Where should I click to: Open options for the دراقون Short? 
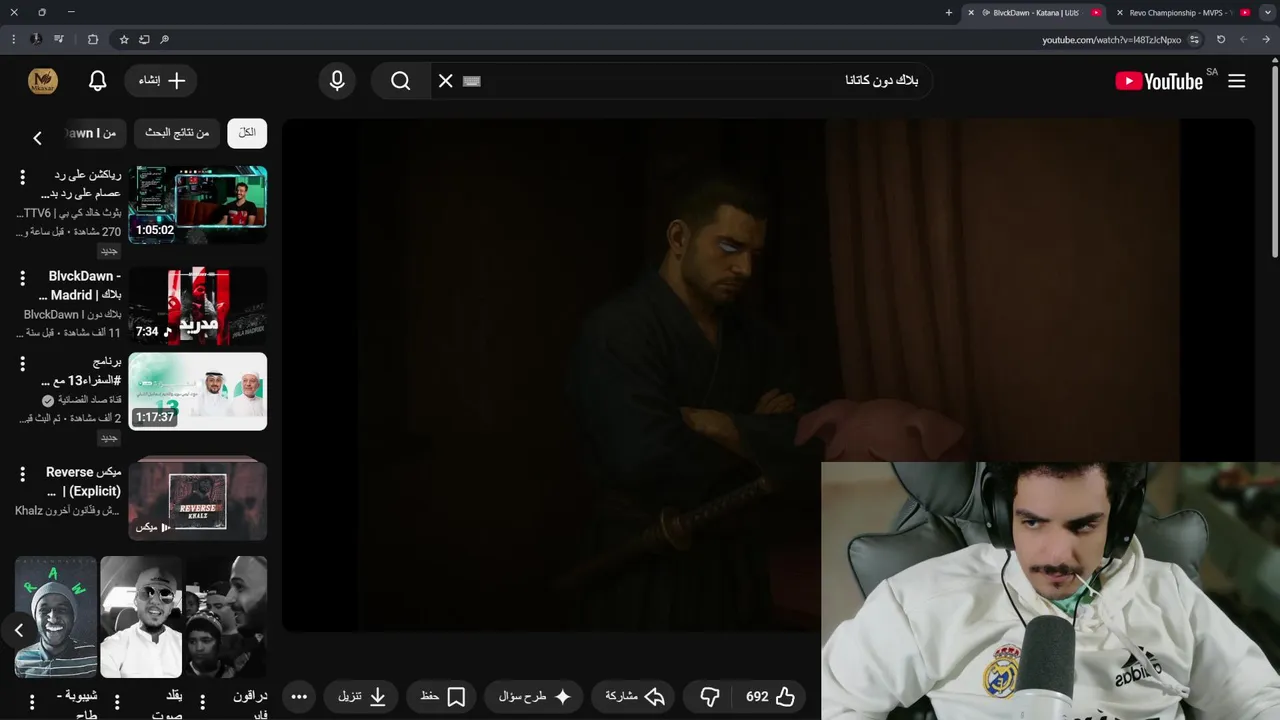coord(202,702)
